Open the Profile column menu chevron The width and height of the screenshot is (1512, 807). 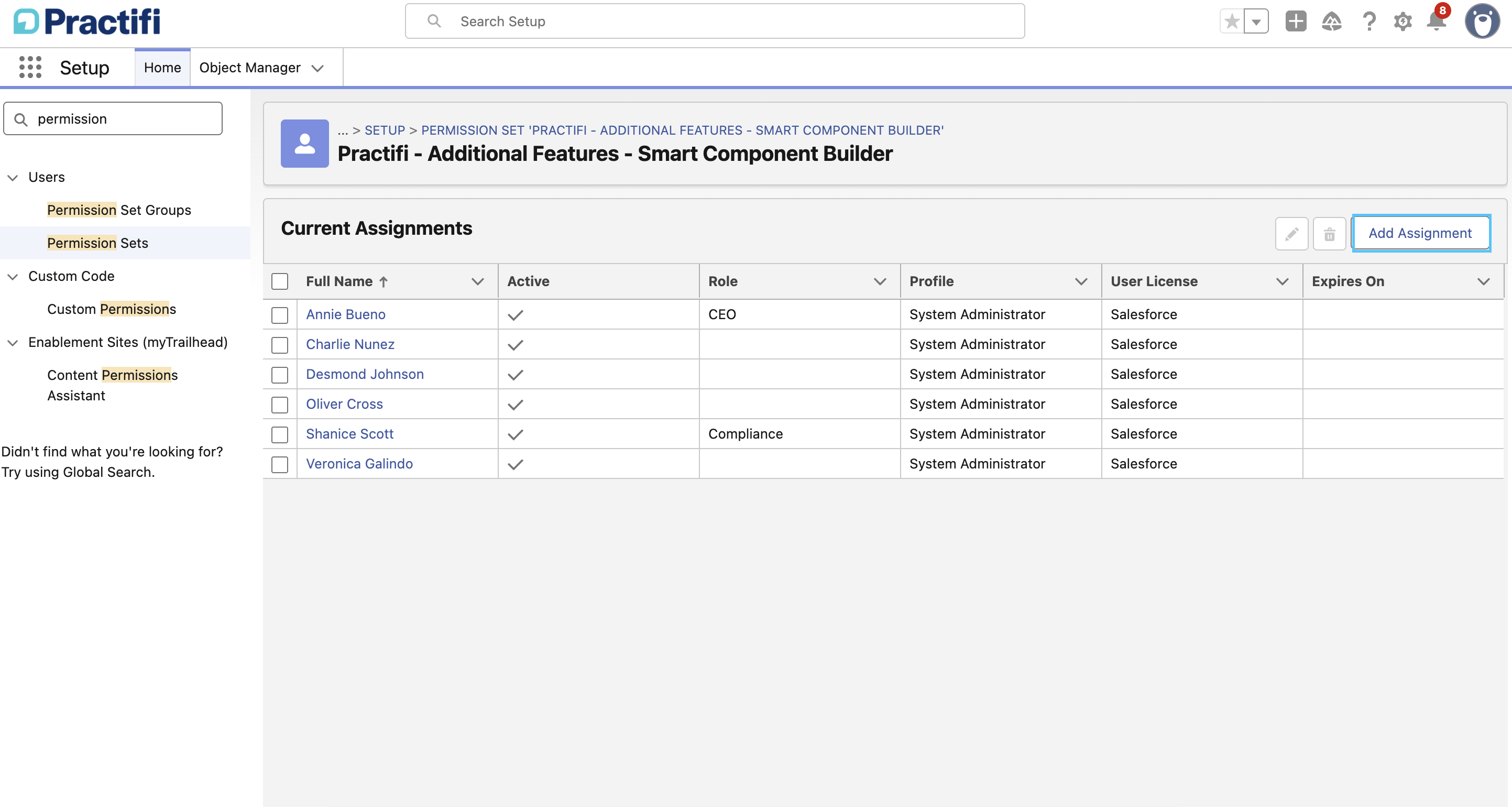point(1081,282)
